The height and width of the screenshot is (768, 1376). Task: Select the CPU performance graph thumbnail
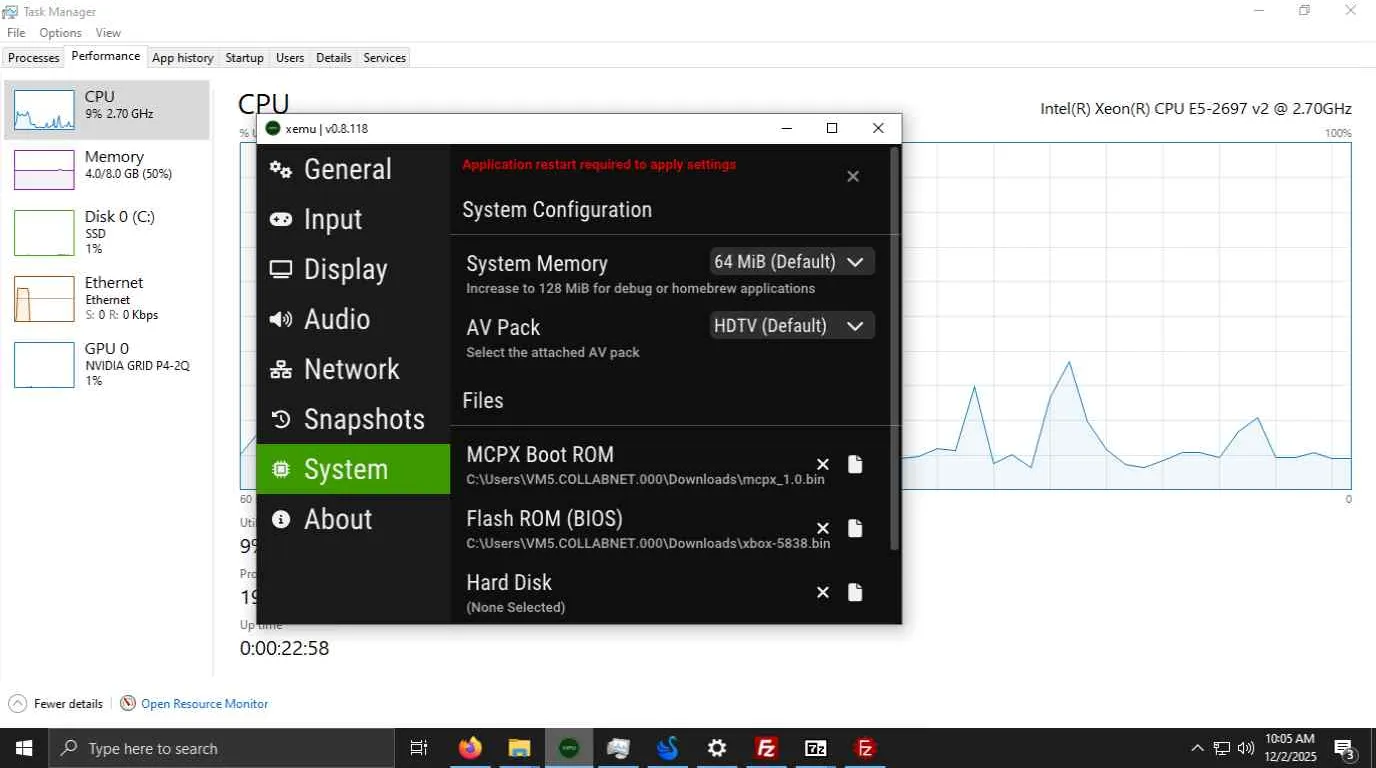click(44, 110)
